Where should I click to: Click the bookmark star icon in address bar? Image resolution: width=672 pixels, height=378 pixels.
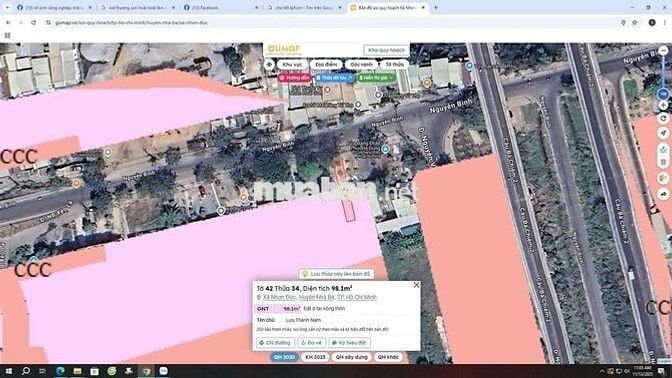(635, 22)
